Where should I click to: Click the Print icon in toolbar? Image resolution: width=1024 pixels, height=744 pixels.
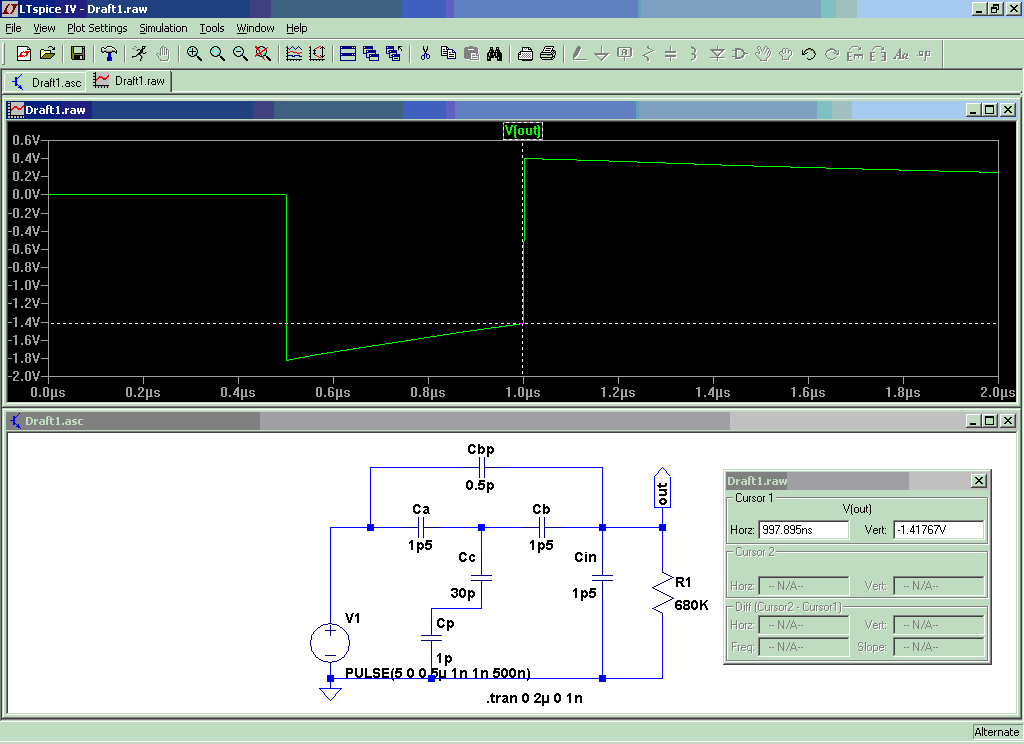[x=547, y=53]
